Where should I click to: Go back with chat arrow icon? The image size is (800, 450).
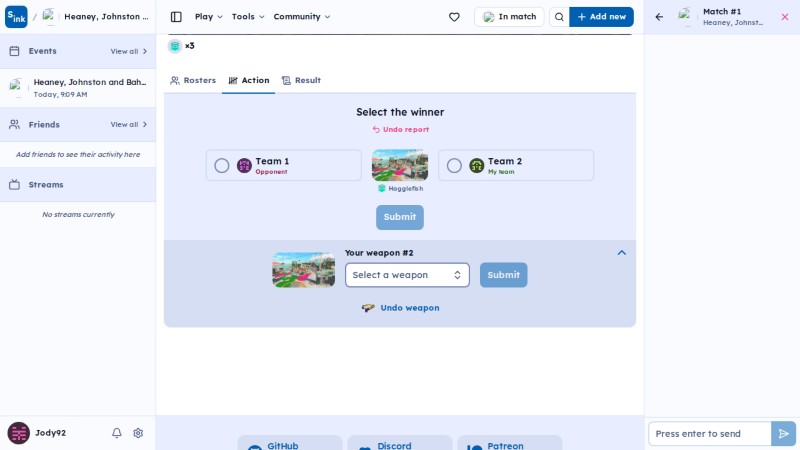[x=659, y=17]
